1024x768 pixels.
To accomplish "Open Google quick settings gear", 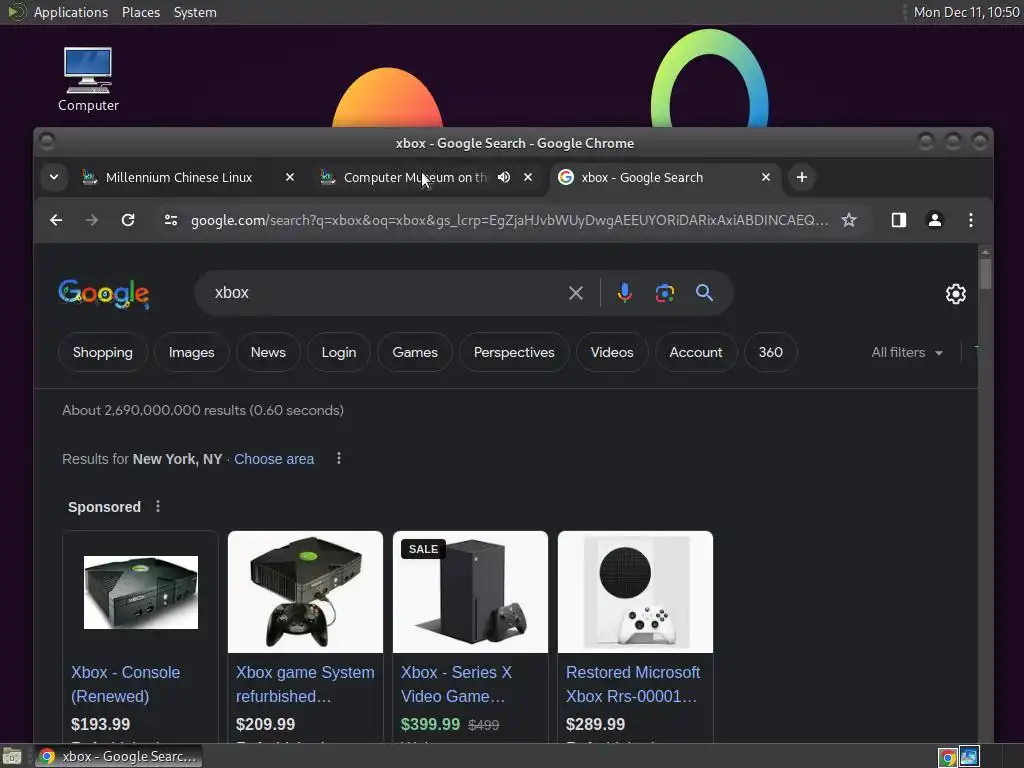I will point(955,294).
